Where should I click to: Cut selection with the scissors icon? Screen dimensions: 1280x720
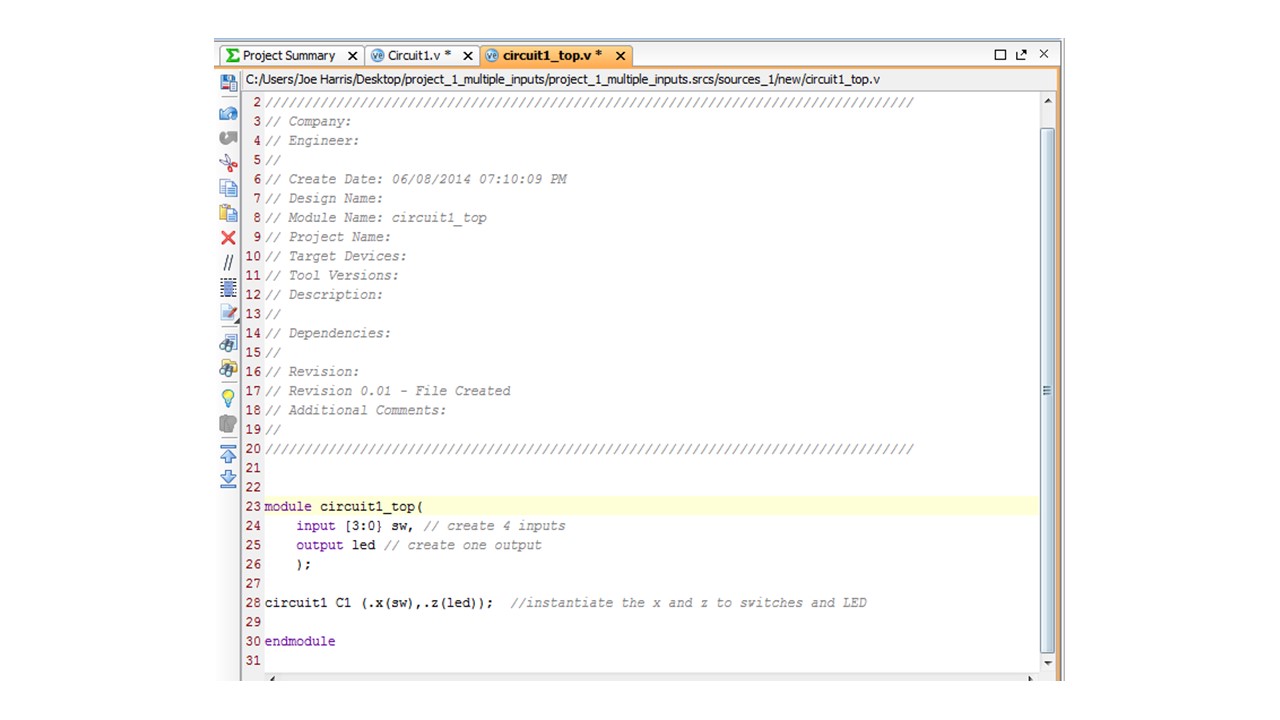(228, 163)
